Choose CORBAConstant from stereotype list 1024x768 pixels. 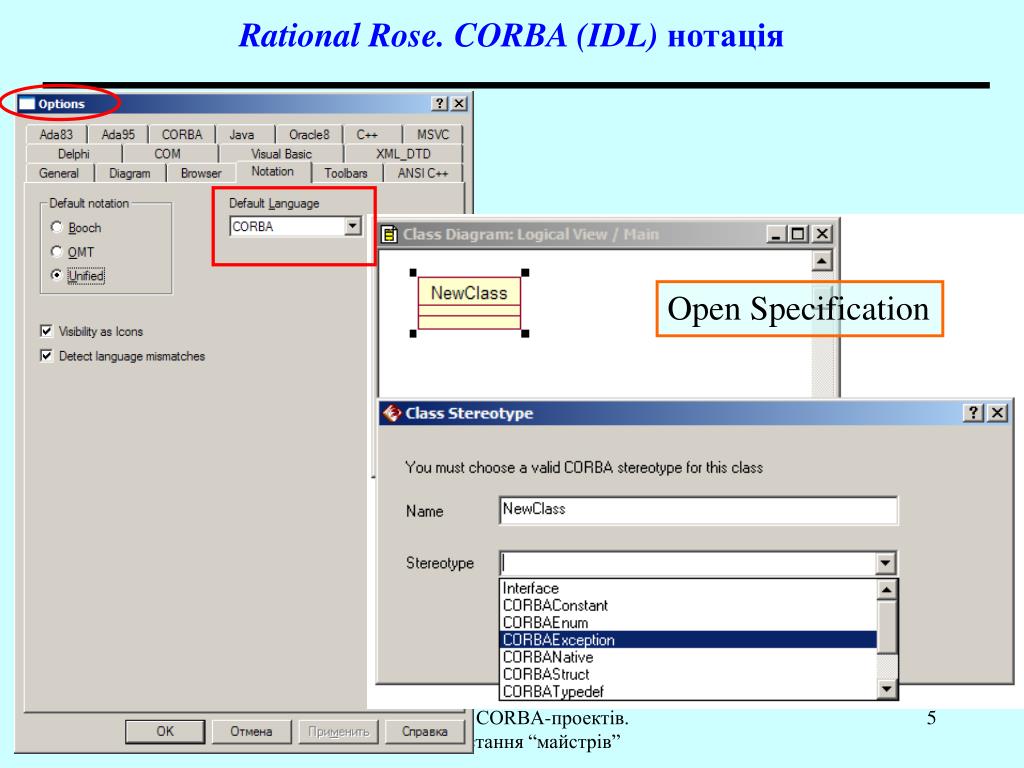[x=689, y=605]
